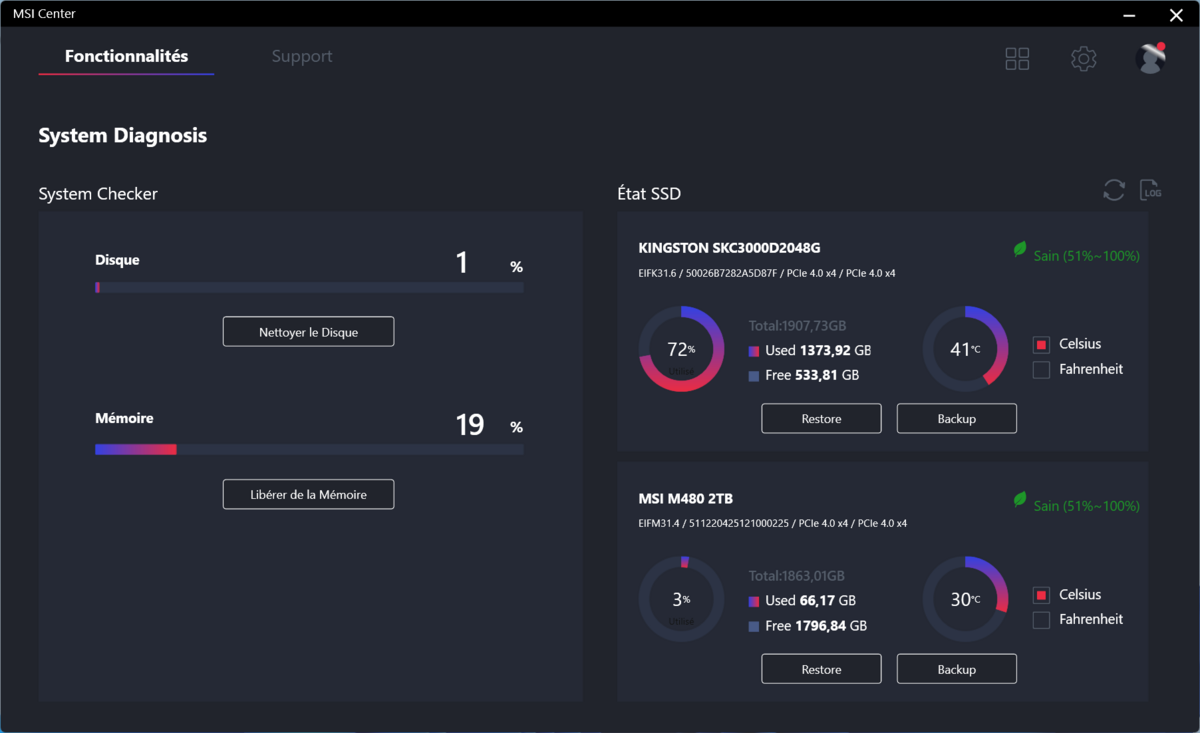Click Free 533,81 GB value
This screenshot has width=1200, height=733.
point(812,376)
